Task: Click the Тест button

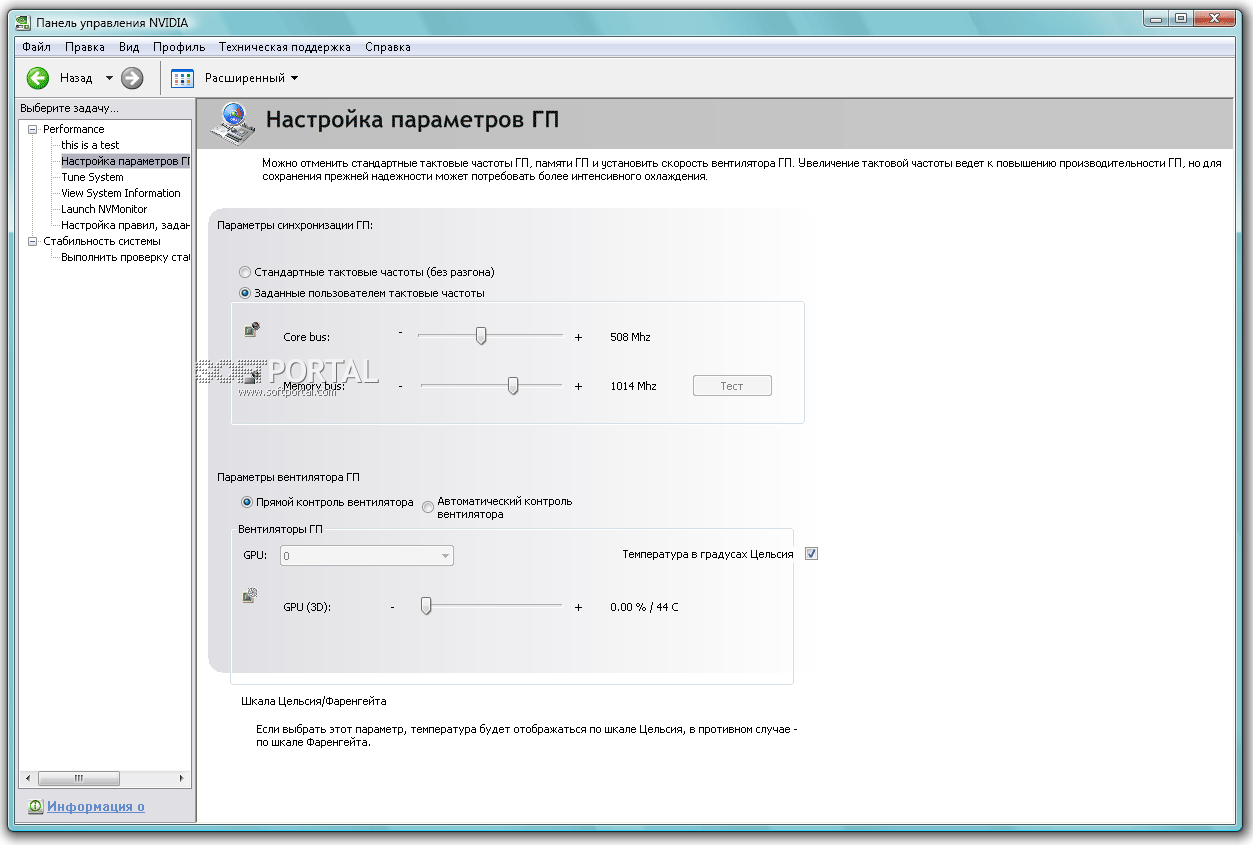Action: (x=732, y=386)
